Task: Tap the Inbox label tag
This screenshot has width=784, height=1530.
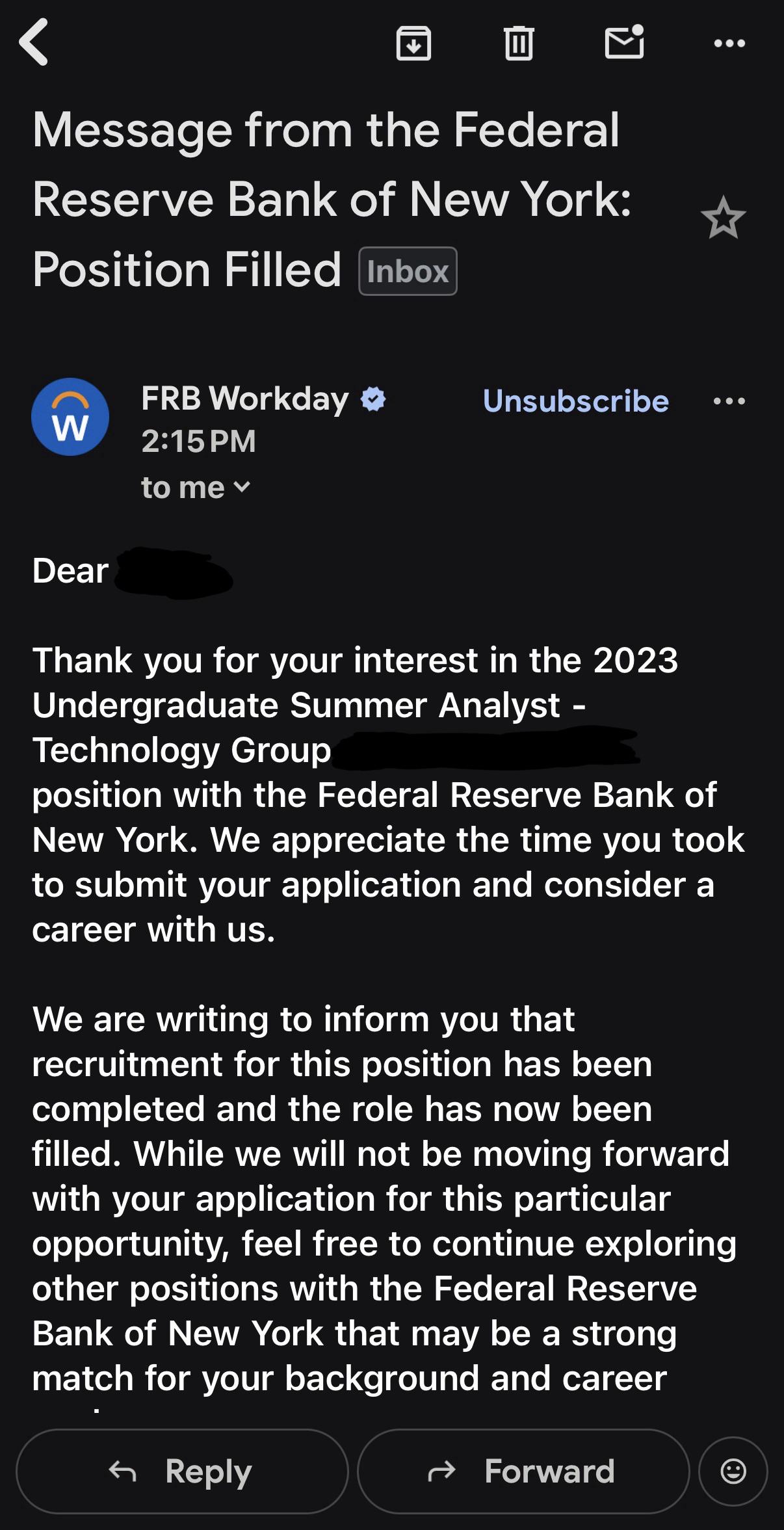Action: click(408, 271)
